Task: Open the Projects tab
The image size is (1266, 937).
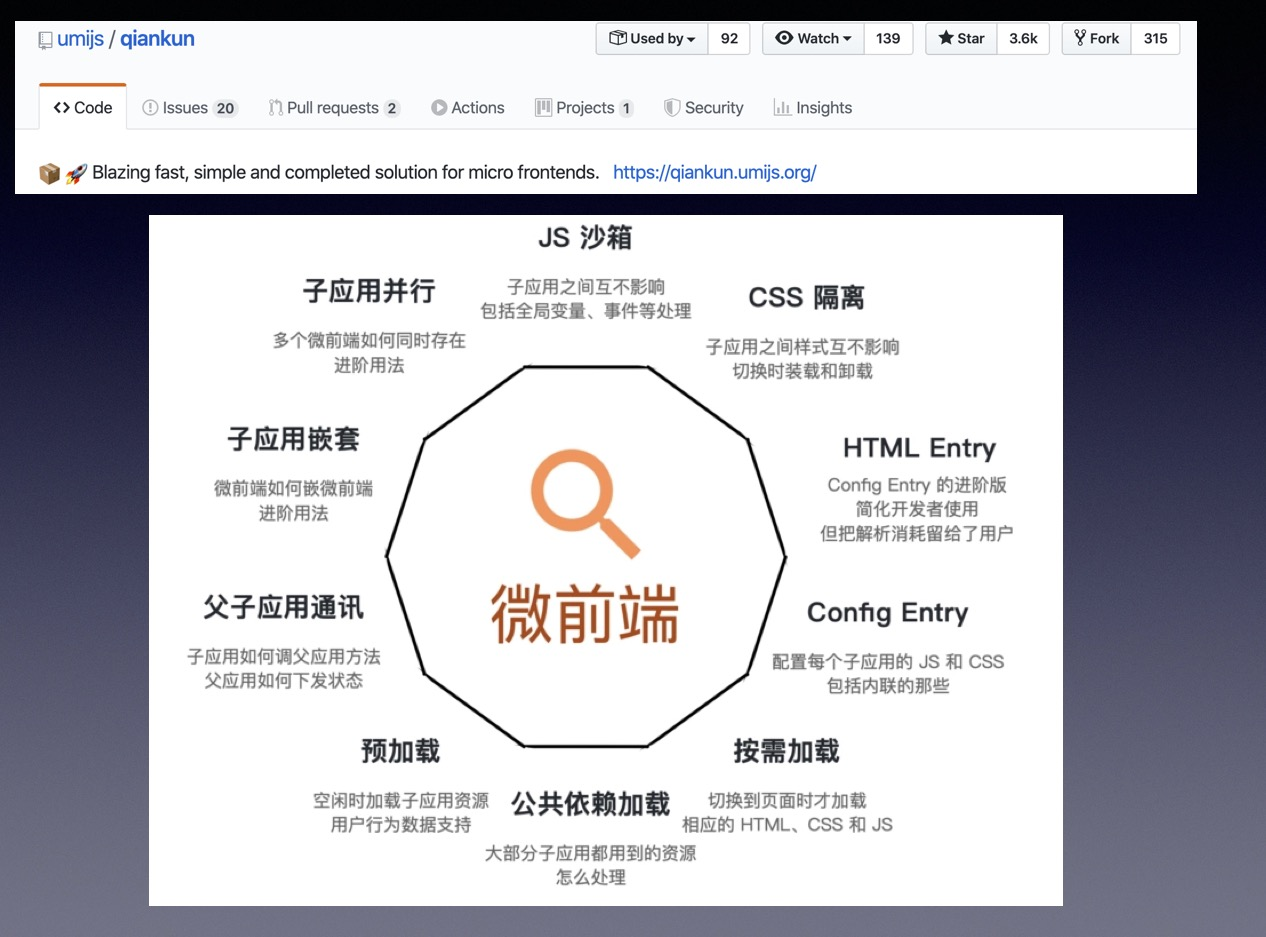Action: coord(584,107)
